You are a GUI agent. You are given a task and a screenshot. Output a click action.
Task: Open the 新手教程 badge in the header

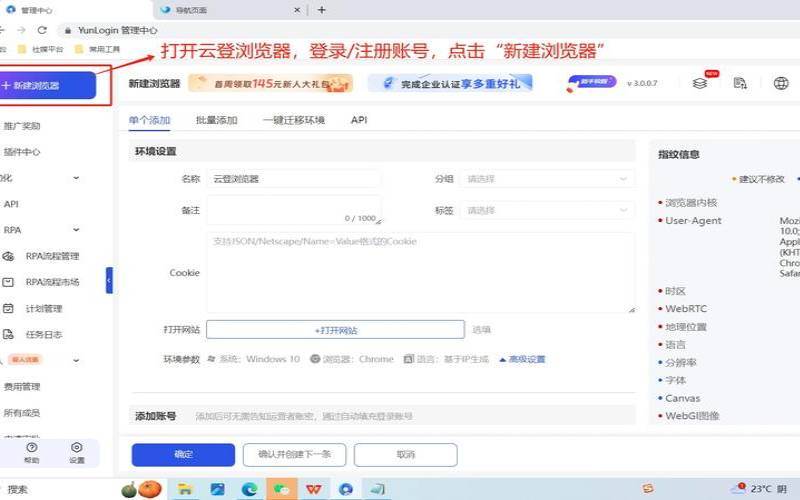coord(592,83)
